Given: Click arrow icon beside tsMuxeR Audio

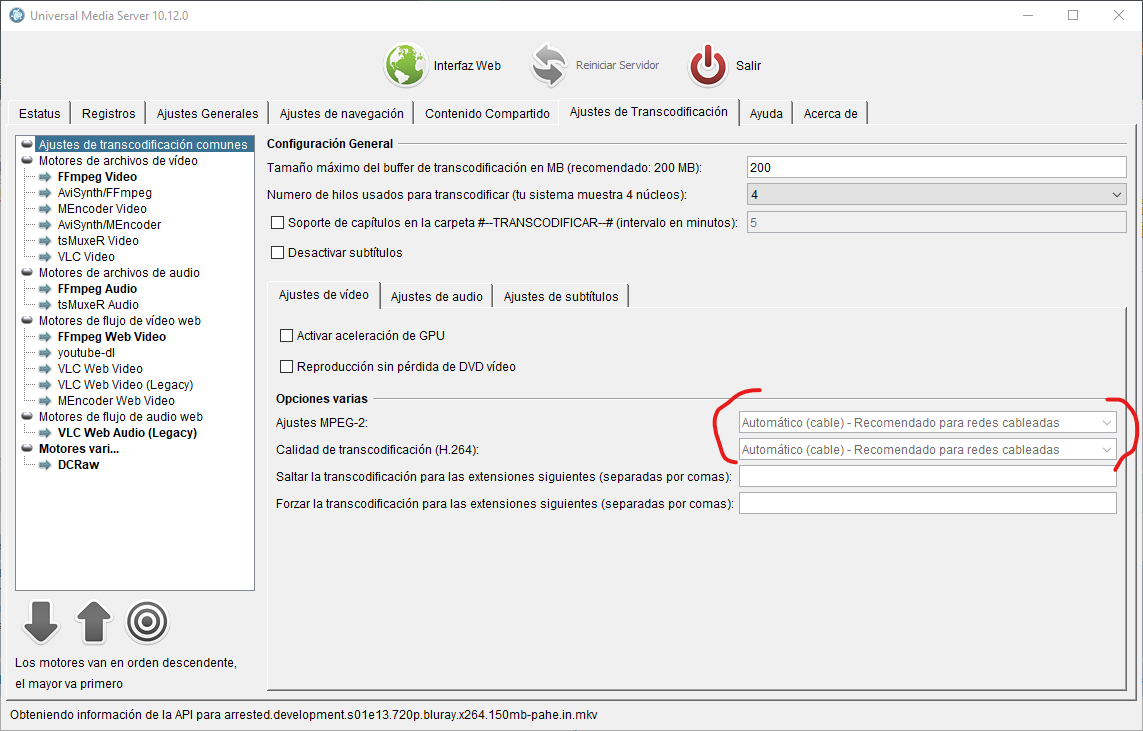Looking at the screenshot, I should 45,305.
